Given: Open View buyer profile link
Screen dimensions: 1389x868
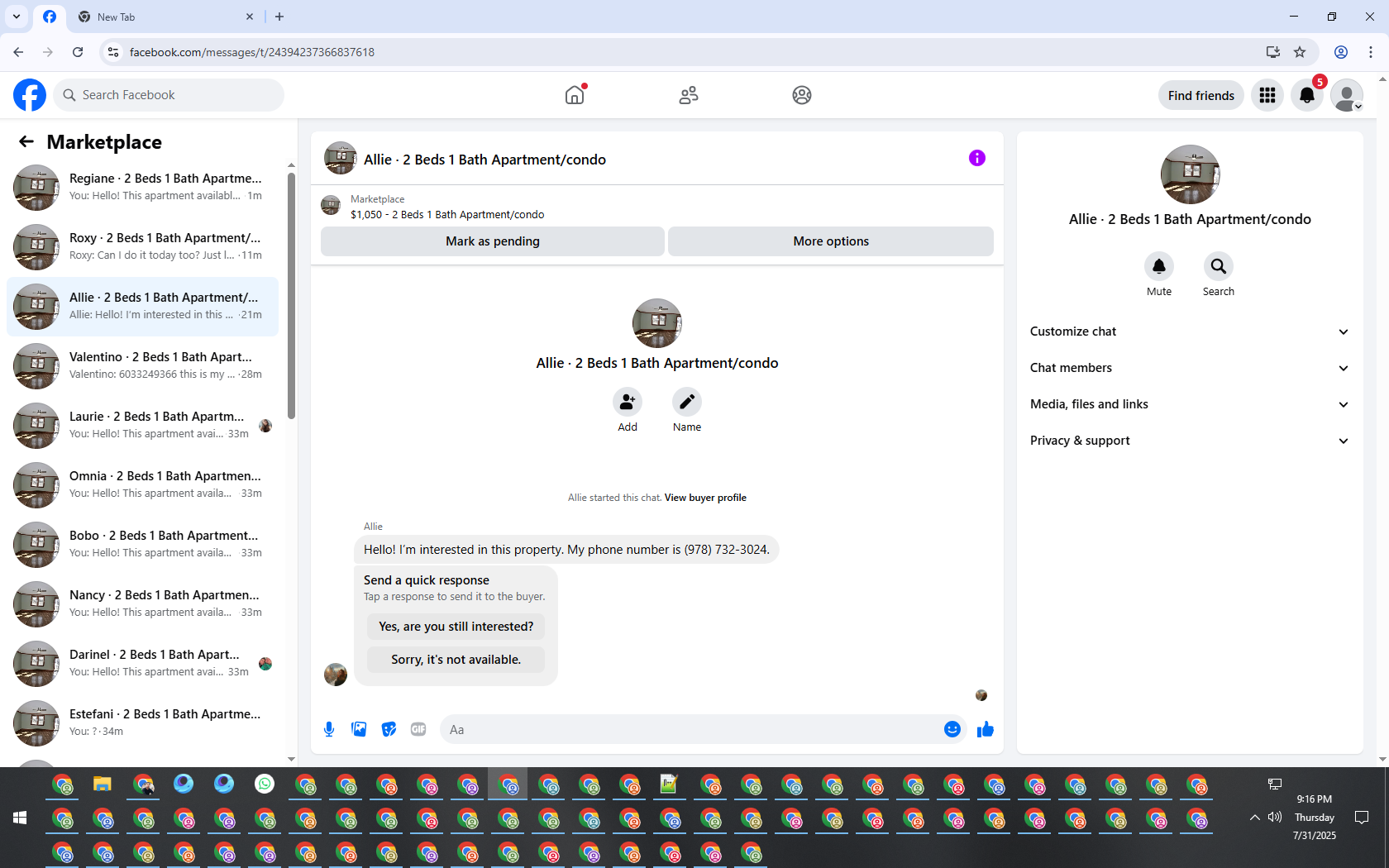Looking at the screenshot, I should 705,498.
